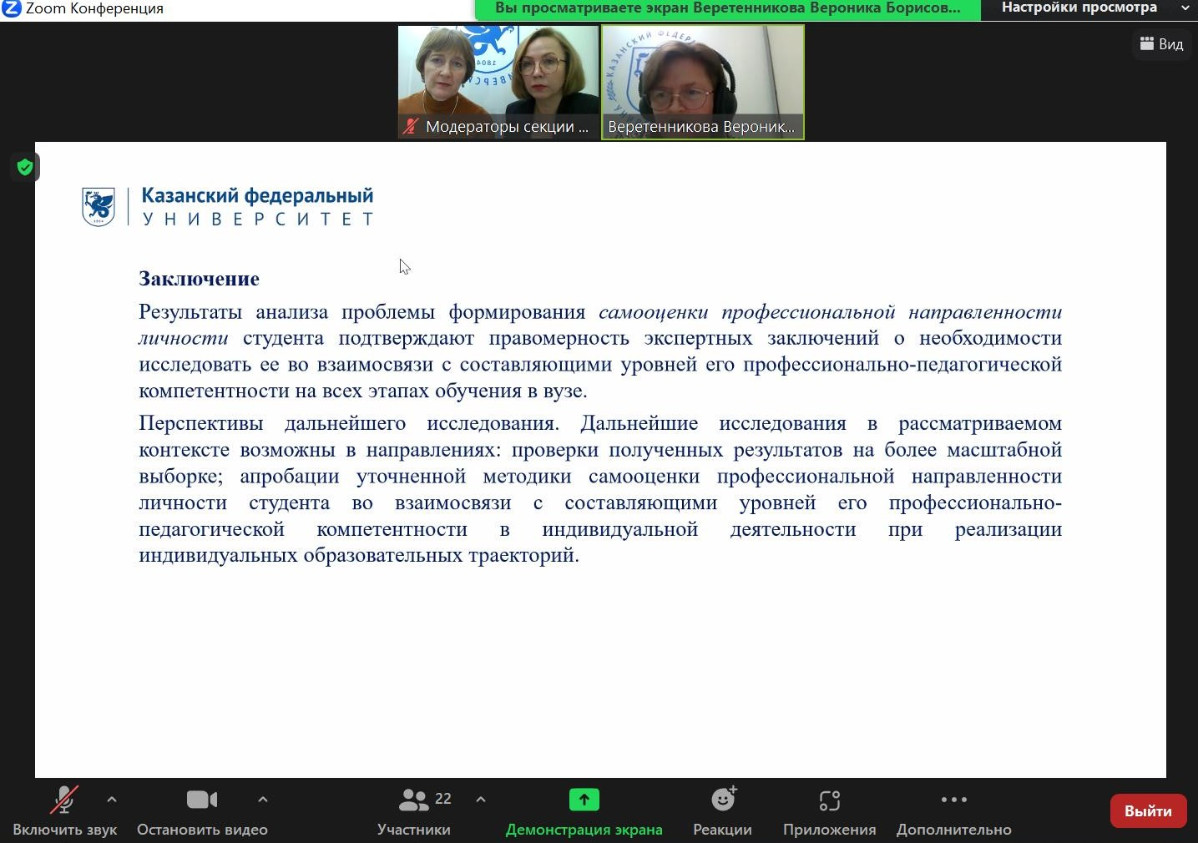Click the Участники participants icon

click(413, 799)
